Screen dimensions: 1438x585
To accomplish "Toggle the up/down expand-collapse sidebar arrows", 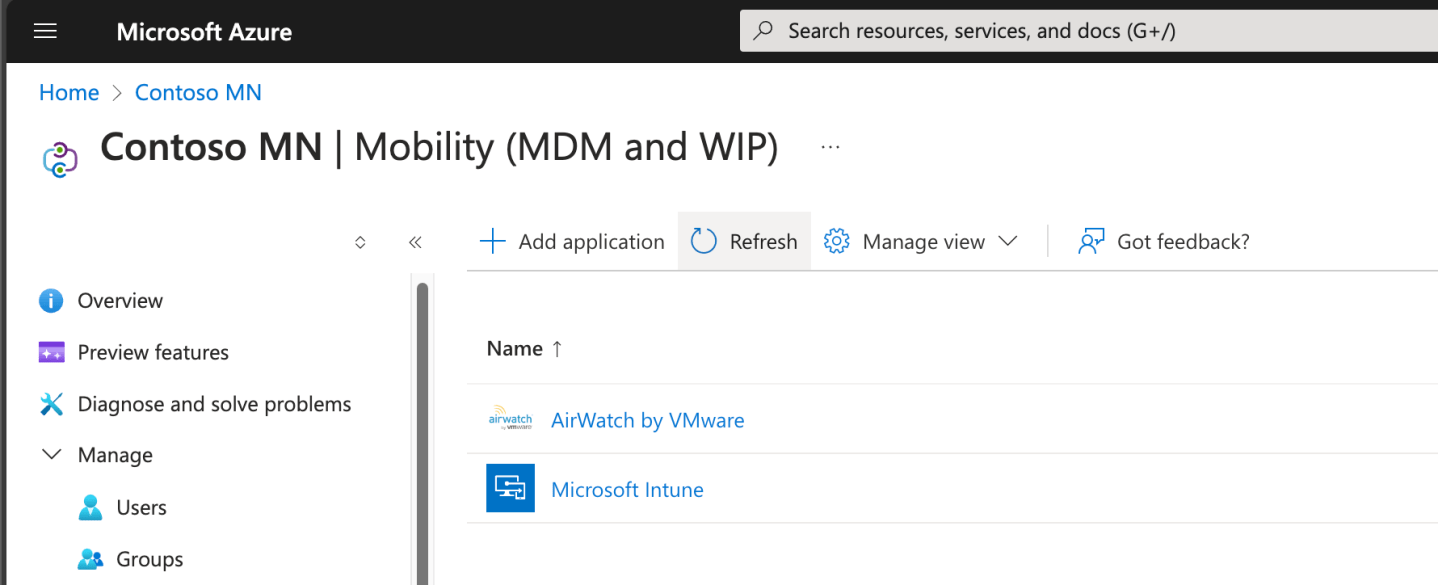I will (x=360, y=242).
